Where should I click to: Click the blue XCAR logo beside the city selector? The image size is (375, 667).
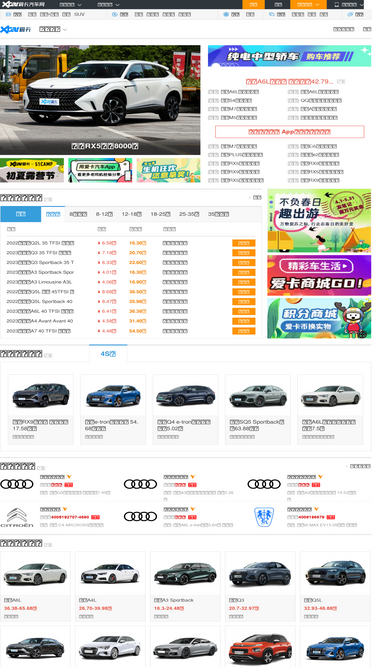pyautogui.click(x=16, y=29)
